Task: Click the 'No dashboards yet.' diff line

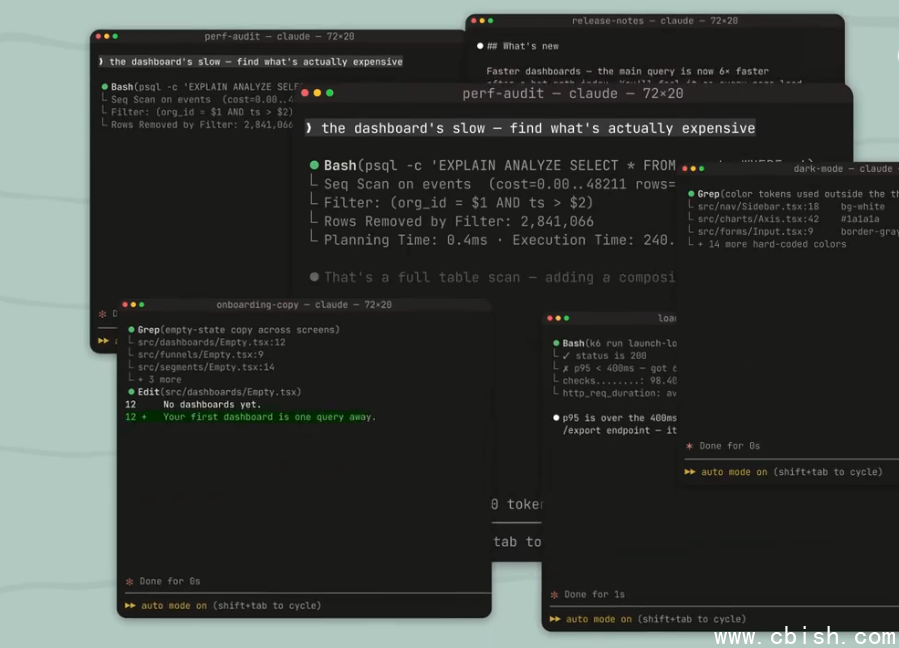Action: (212, 405)
